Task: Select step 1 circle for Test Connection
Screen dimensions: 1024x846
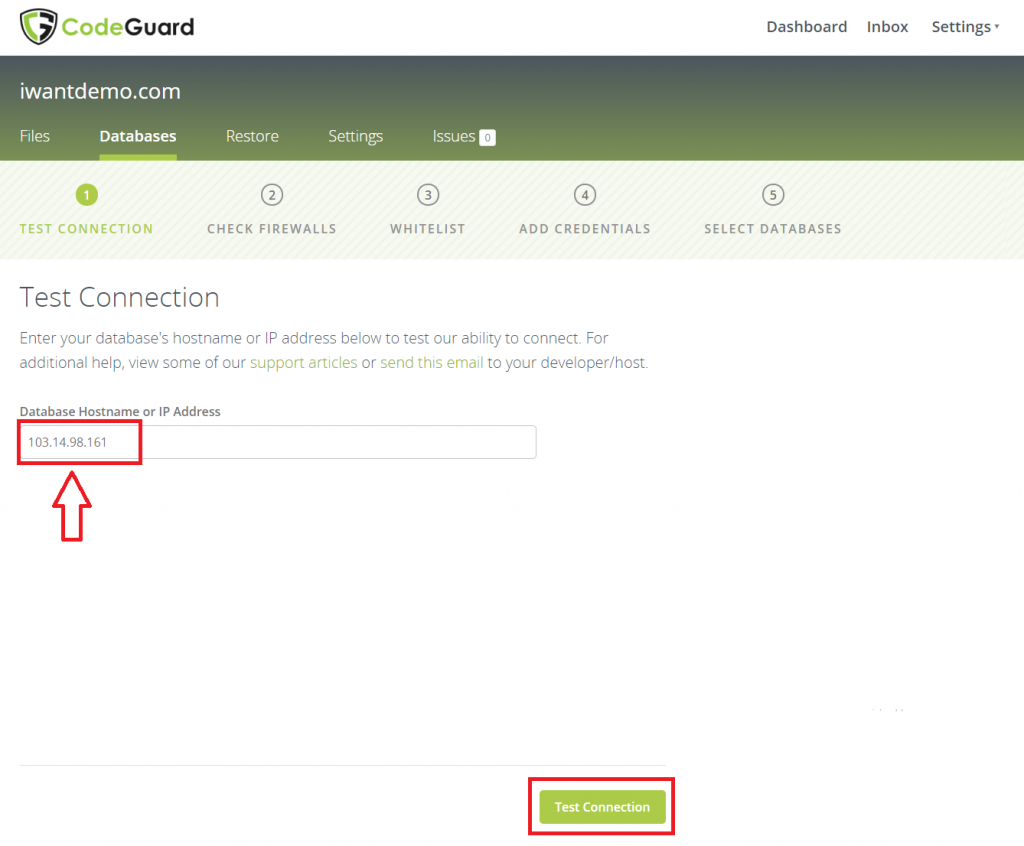Action: point(87,195)
